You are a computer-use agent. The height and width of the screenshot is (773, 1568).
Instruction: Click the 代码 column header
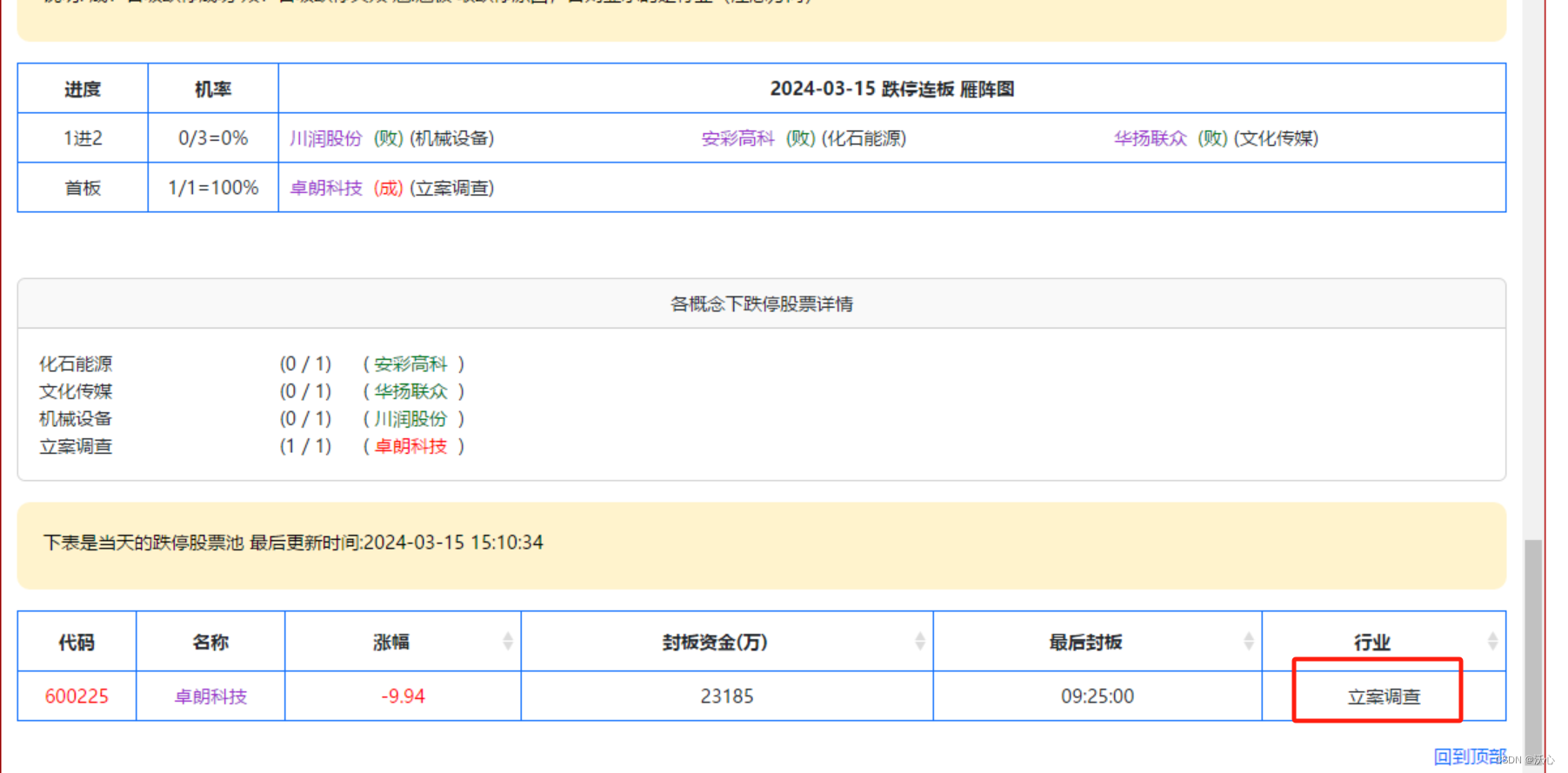click(x=77, y=642)
